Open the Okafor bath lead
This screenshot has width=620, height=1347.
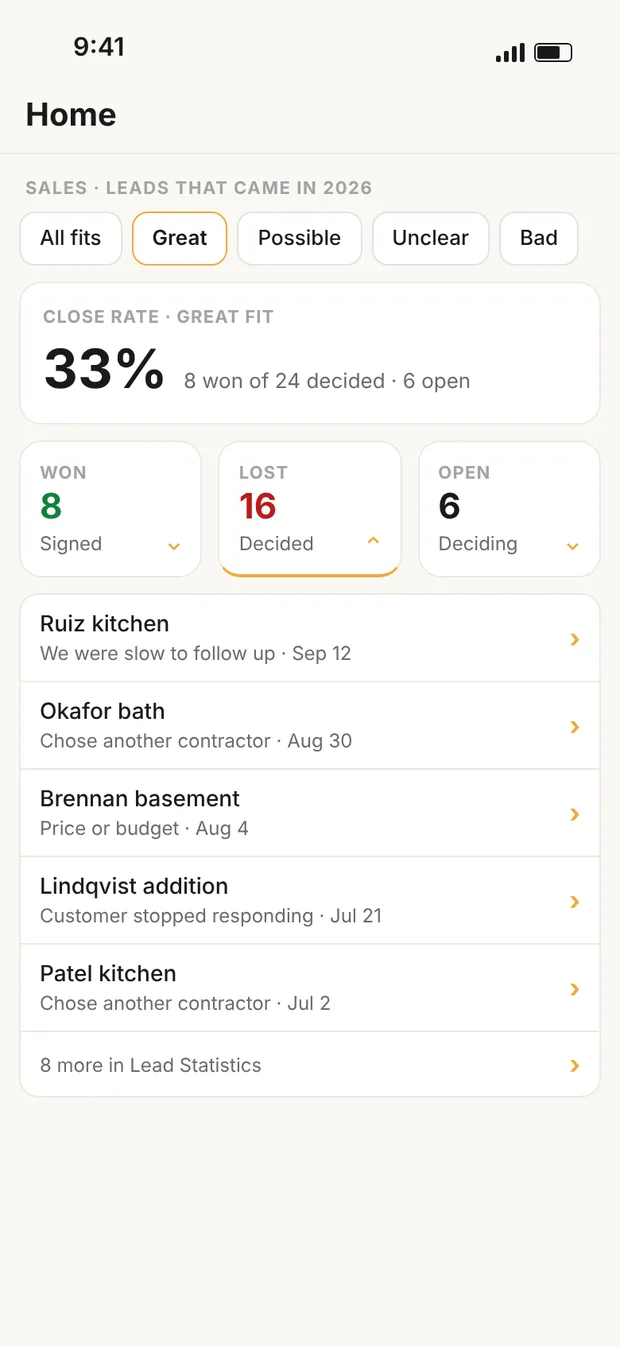pos(310,726)
